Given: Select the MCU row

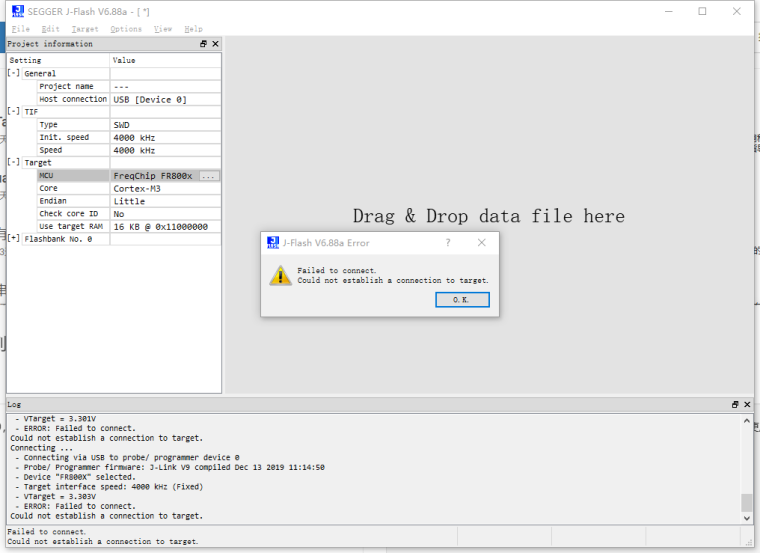Looking at the screenshot, I should (128, 175).
